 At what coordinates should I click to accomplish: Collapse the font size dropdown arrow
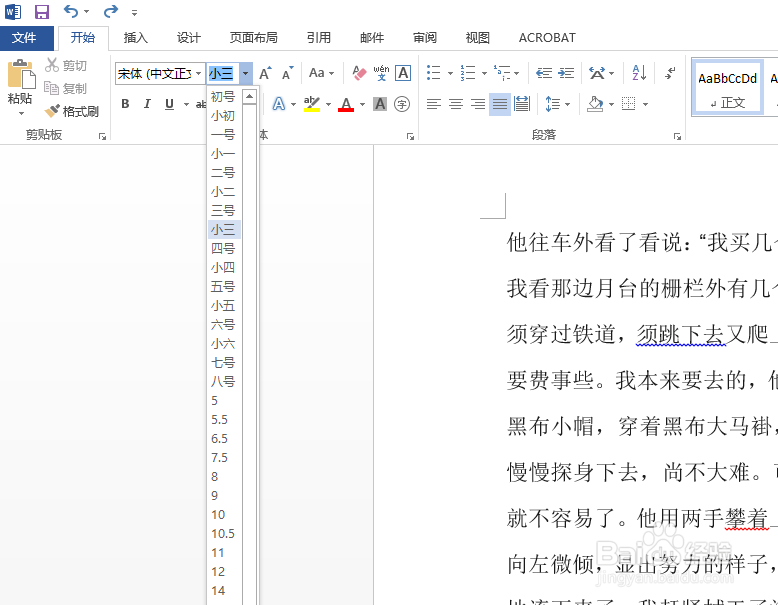pyautogui.click(x=246, y=74)
